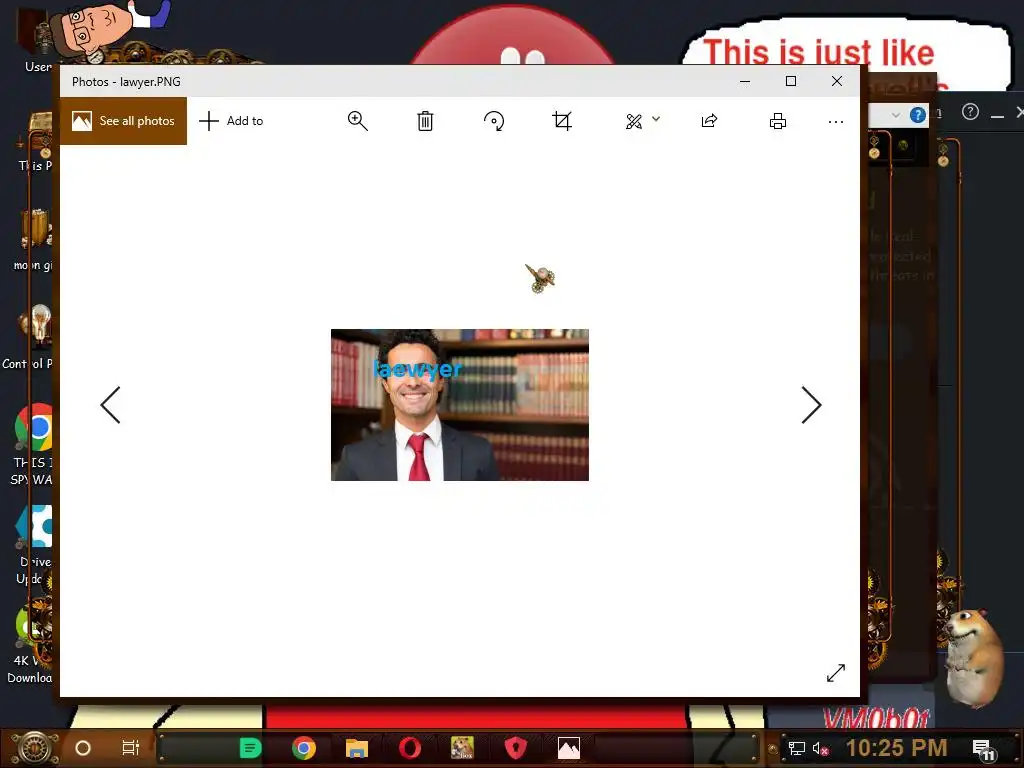Print the current photo
Image resolution: width=1024 pixels, height=768 pixels.
778,121
